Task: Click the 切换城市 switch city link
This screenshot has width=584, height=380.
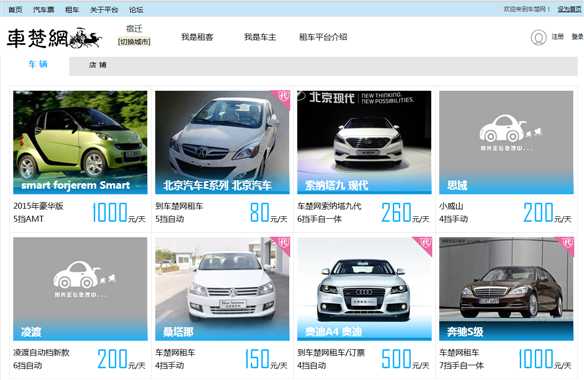Action: [x=134, y=42]
